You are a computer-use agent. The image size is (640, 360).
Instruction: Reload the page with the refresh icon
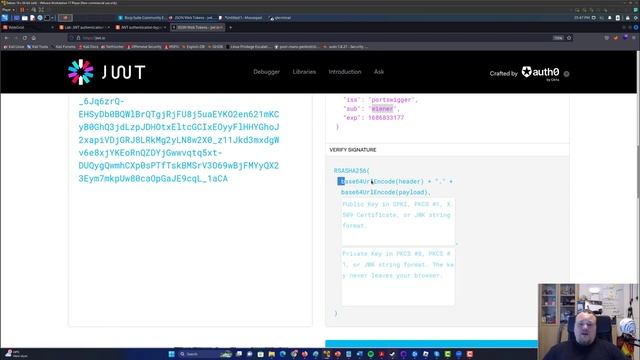25,38
